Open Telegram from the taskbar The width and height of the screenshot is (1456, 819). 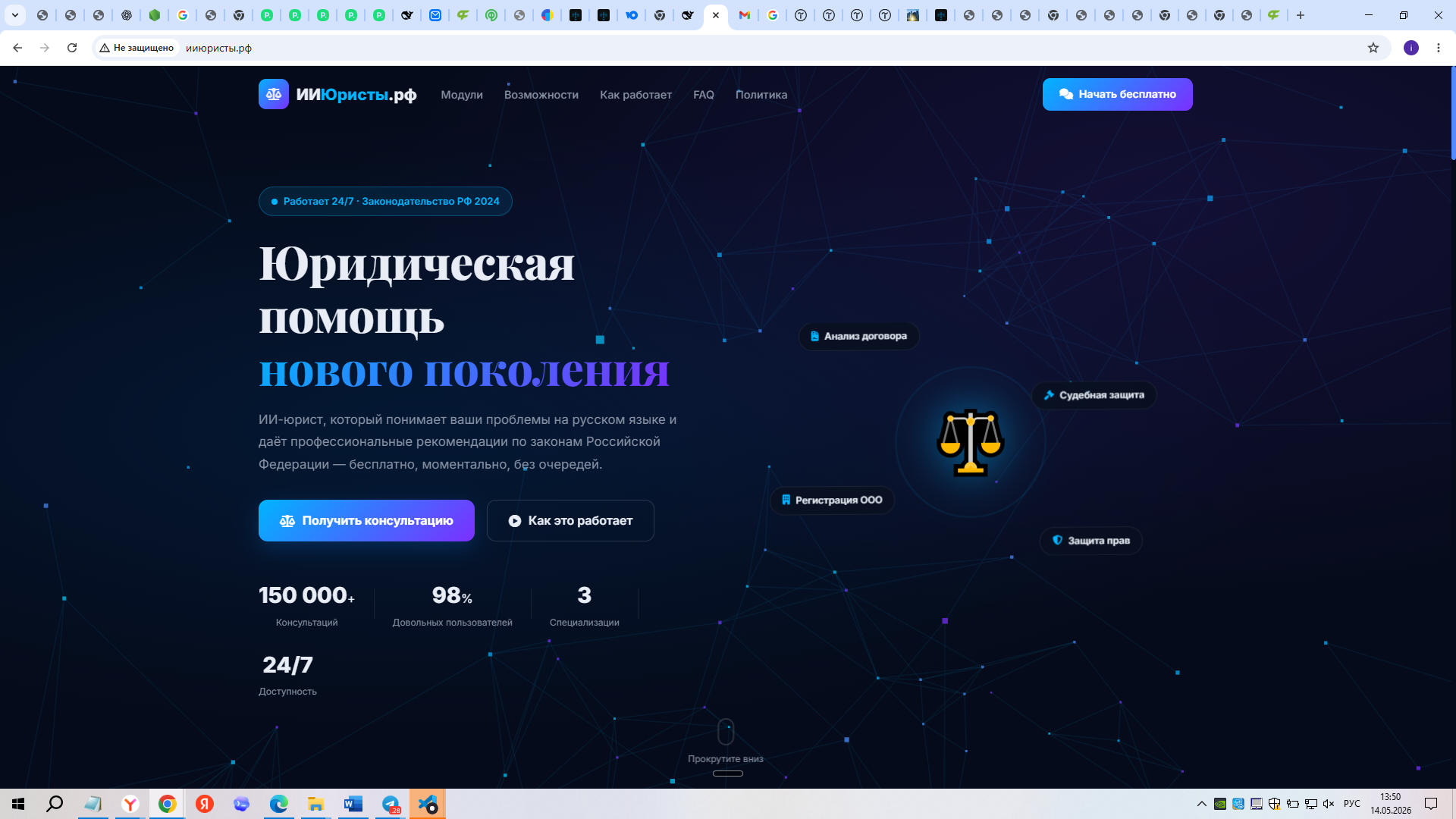[x=391, y=804]
